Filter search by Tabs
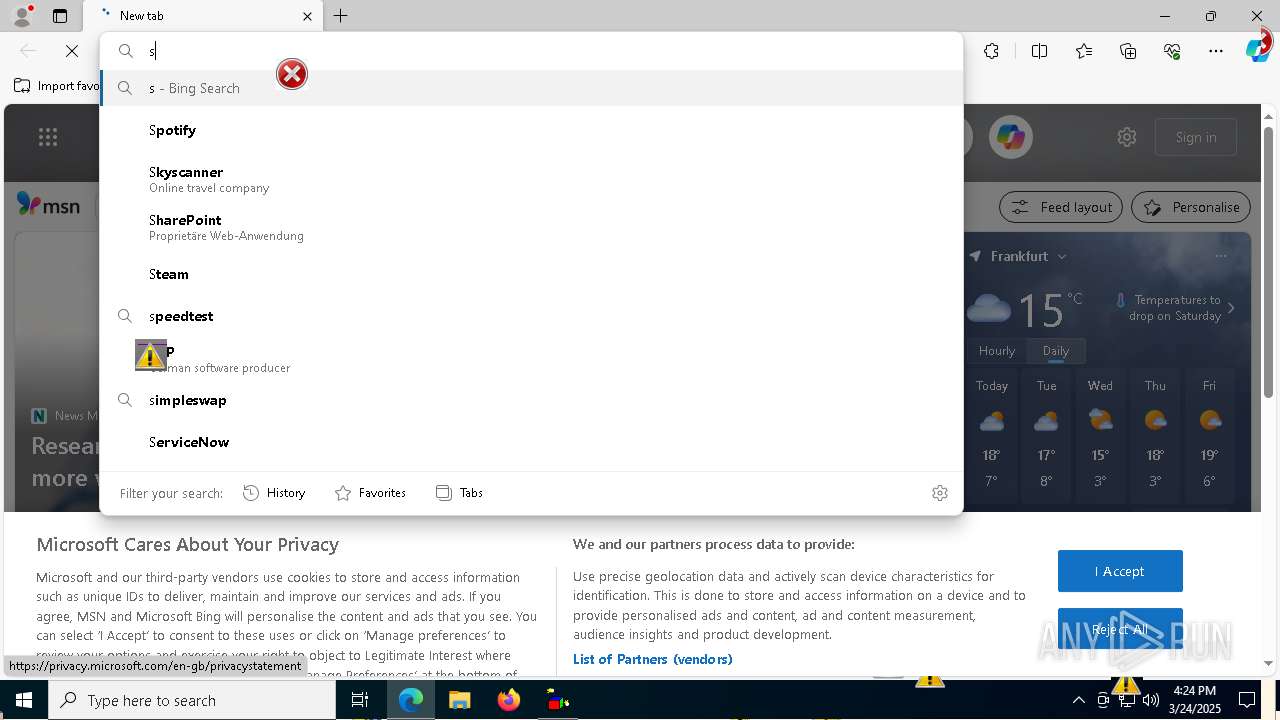The width and height of the screenshot is (1280, 720). [x=459, y=493]
